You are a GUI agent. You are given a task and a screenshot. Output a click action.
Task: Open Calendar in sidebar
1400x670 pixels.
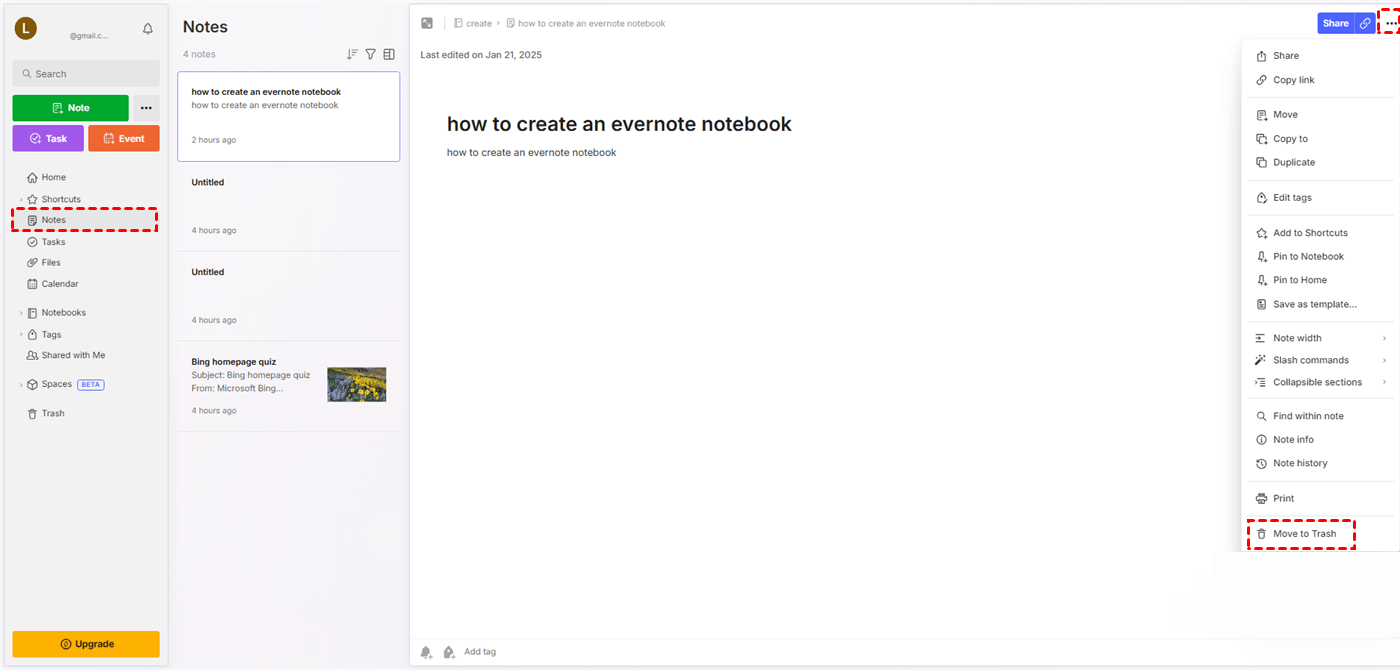pyautogui.click(x=60, y=284)
